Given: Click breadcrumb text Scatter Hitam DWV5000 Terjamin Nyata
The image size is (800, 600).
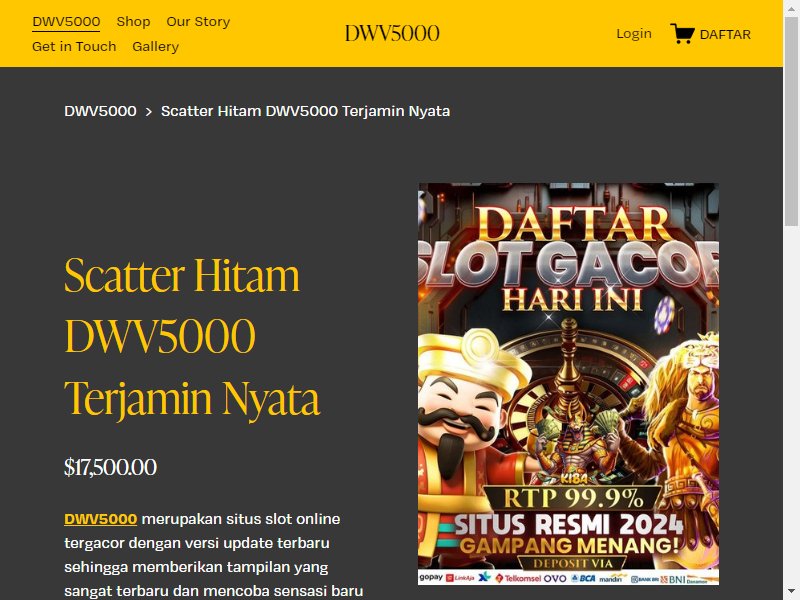Looking at the screenshot, I should pyautogui.click(x=306, y=111).
